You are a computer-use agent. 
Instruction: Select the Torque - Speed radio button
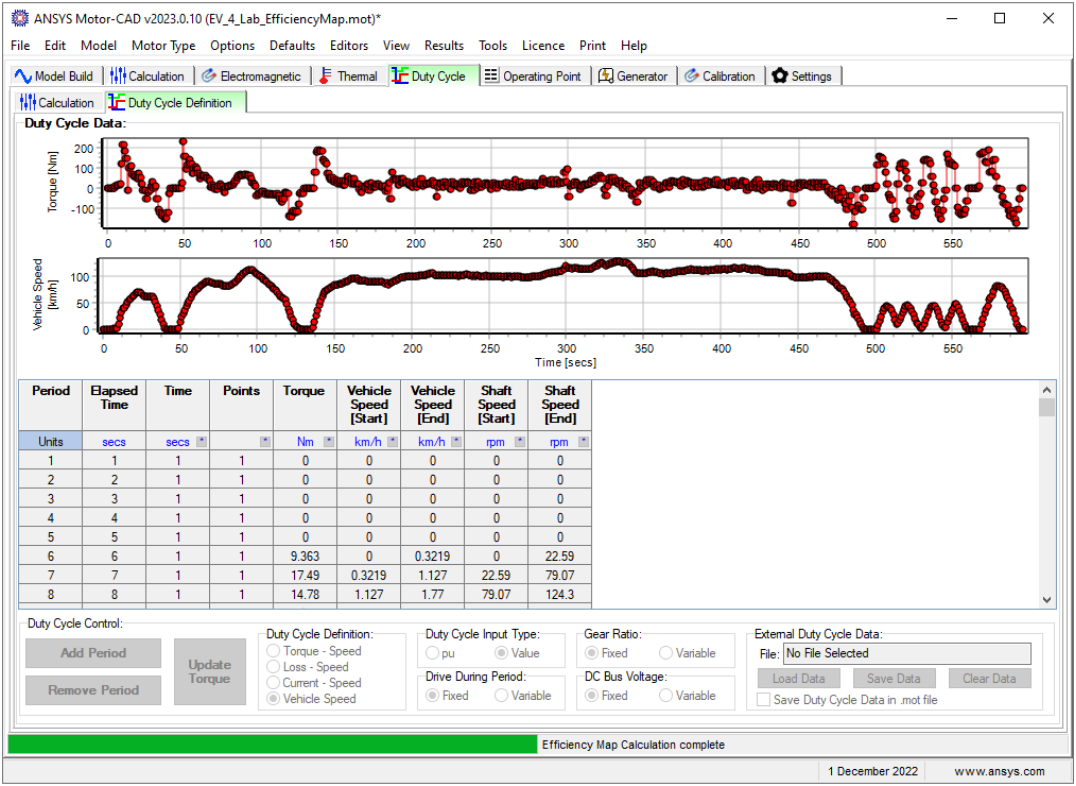273,651
